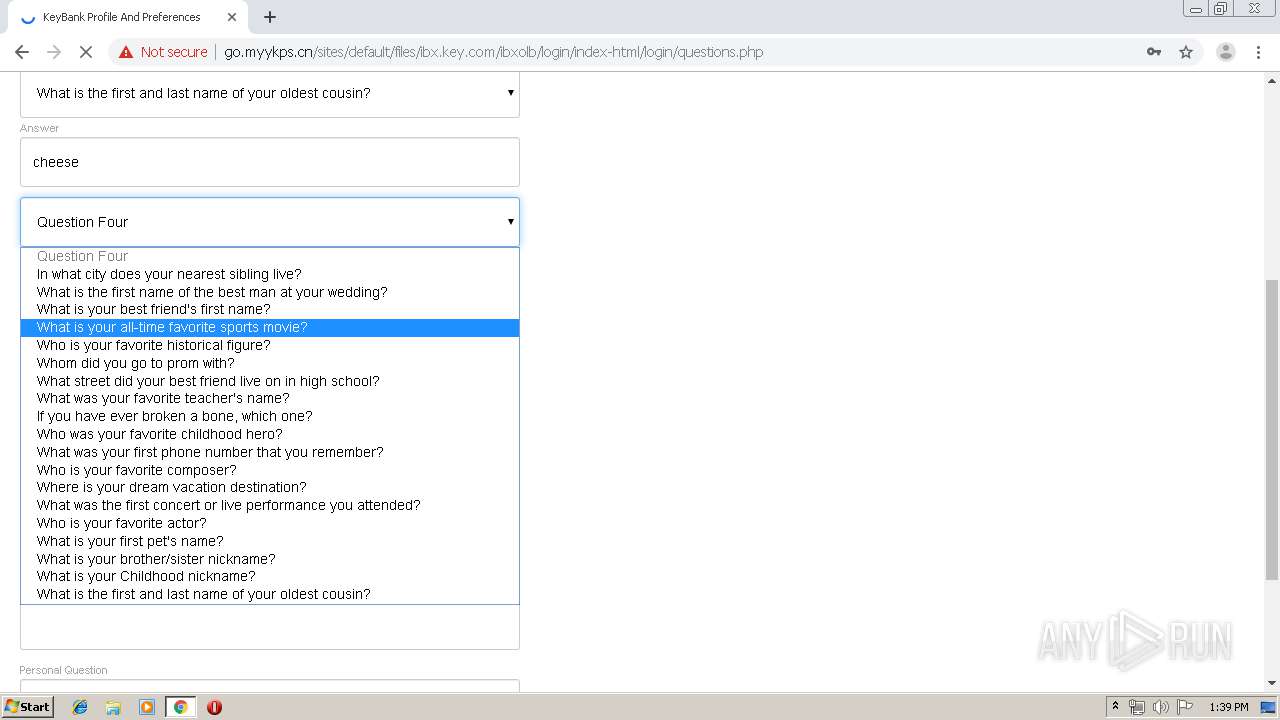Pick brother/sister nickname question

[270, 559]
